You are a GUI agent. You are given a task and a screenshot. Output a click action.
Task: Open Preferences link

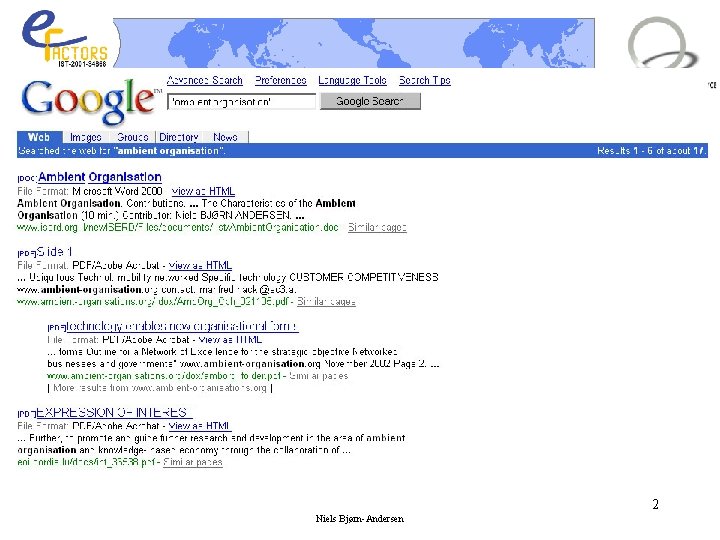coord(281,80)
